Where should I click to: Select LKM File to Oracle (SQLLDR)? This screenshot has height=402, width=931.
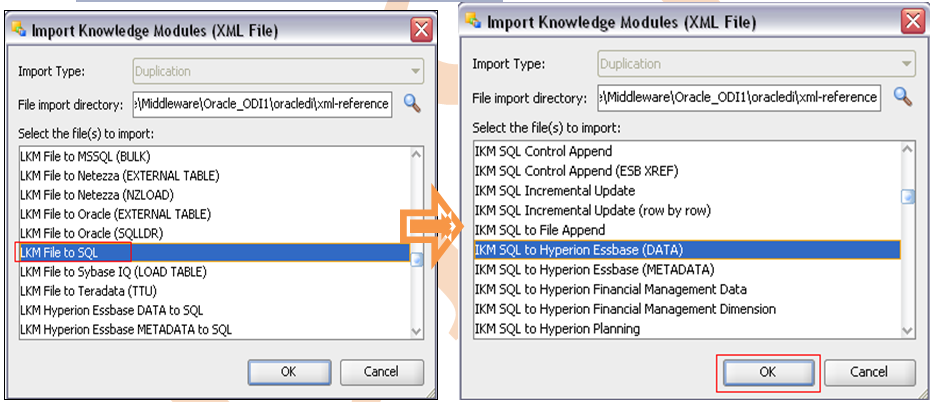(x=214, y=233)
